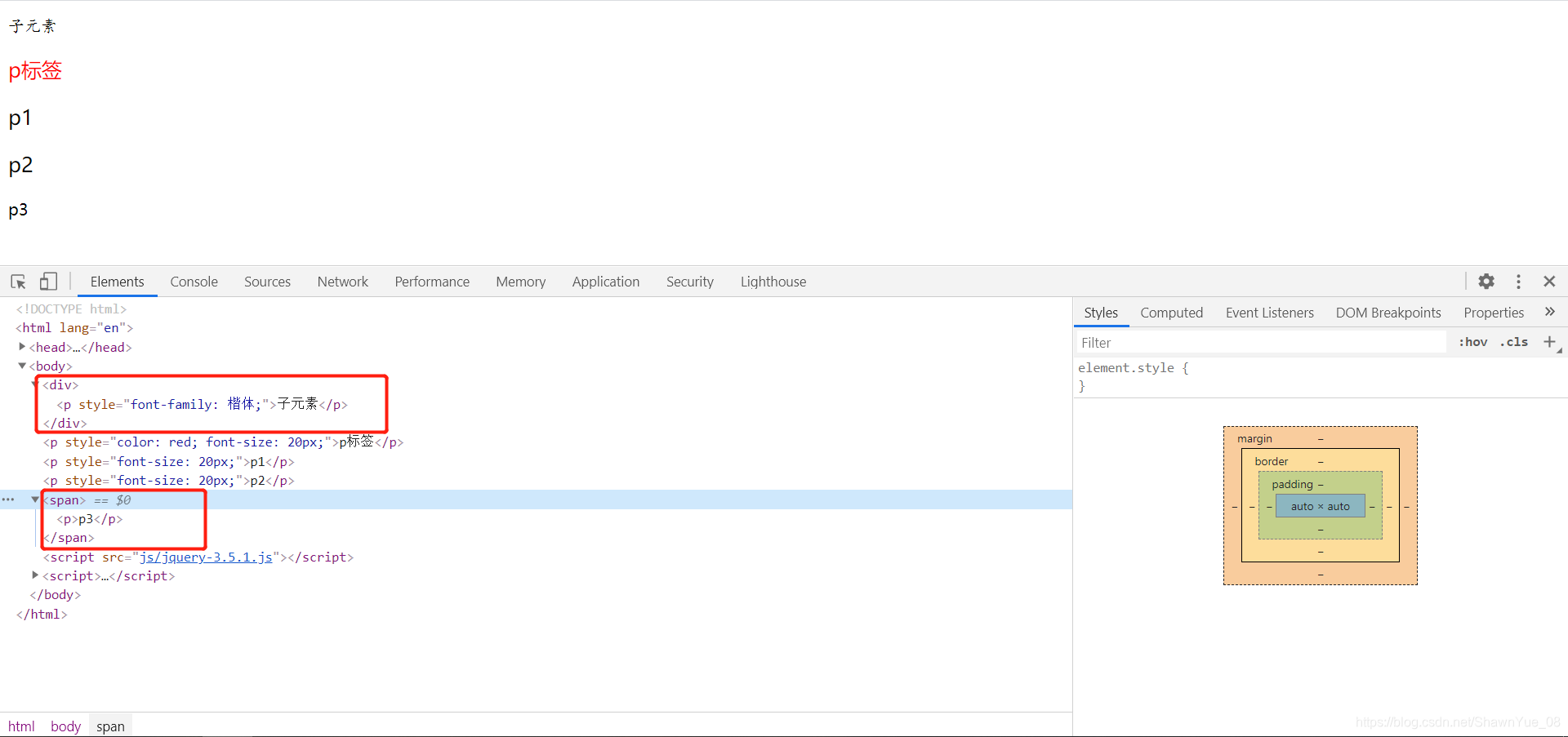Open the Lighthouse tab
This screenshot has height=737, width=1568.
click(773, 282)
